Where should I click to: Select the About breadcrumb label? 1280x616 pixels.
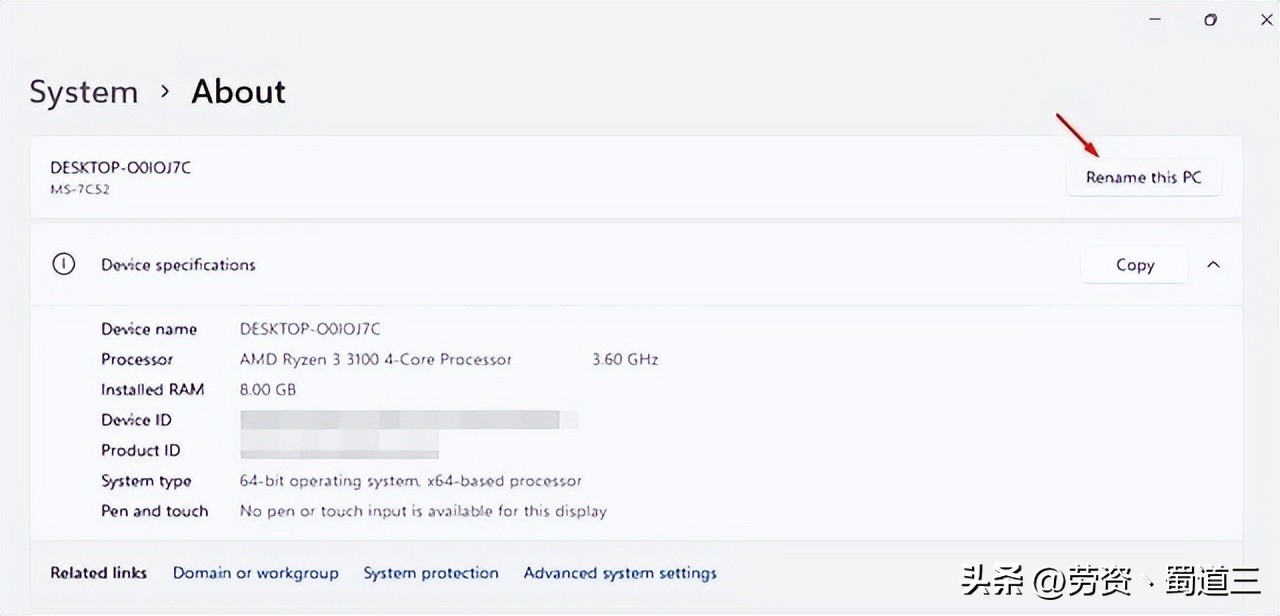pyautogui.click(x=238, y=91)
